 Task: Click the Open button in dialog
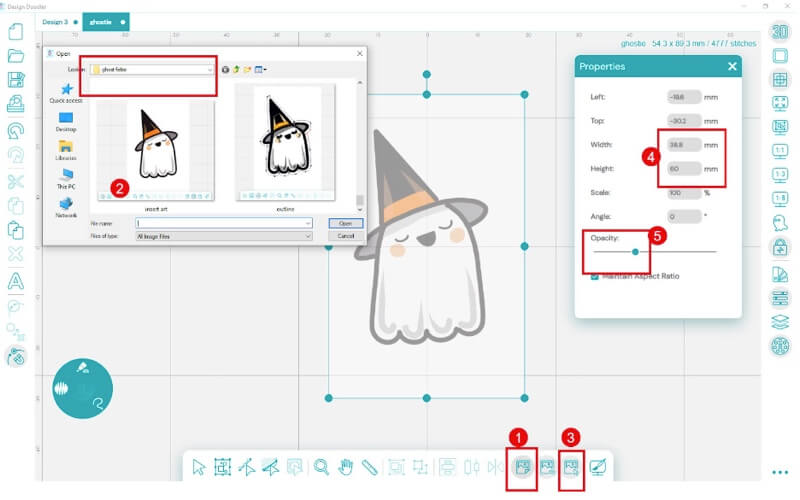[x=346, y=223]
